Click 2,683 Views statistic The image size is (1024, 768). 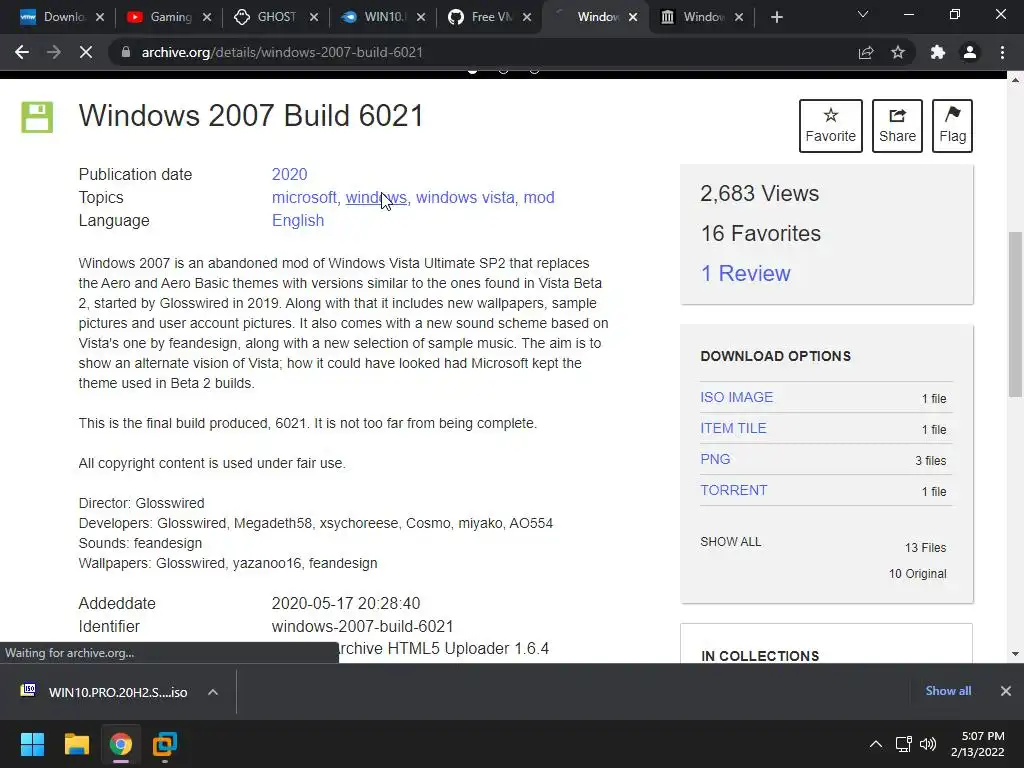pos(760,194)
